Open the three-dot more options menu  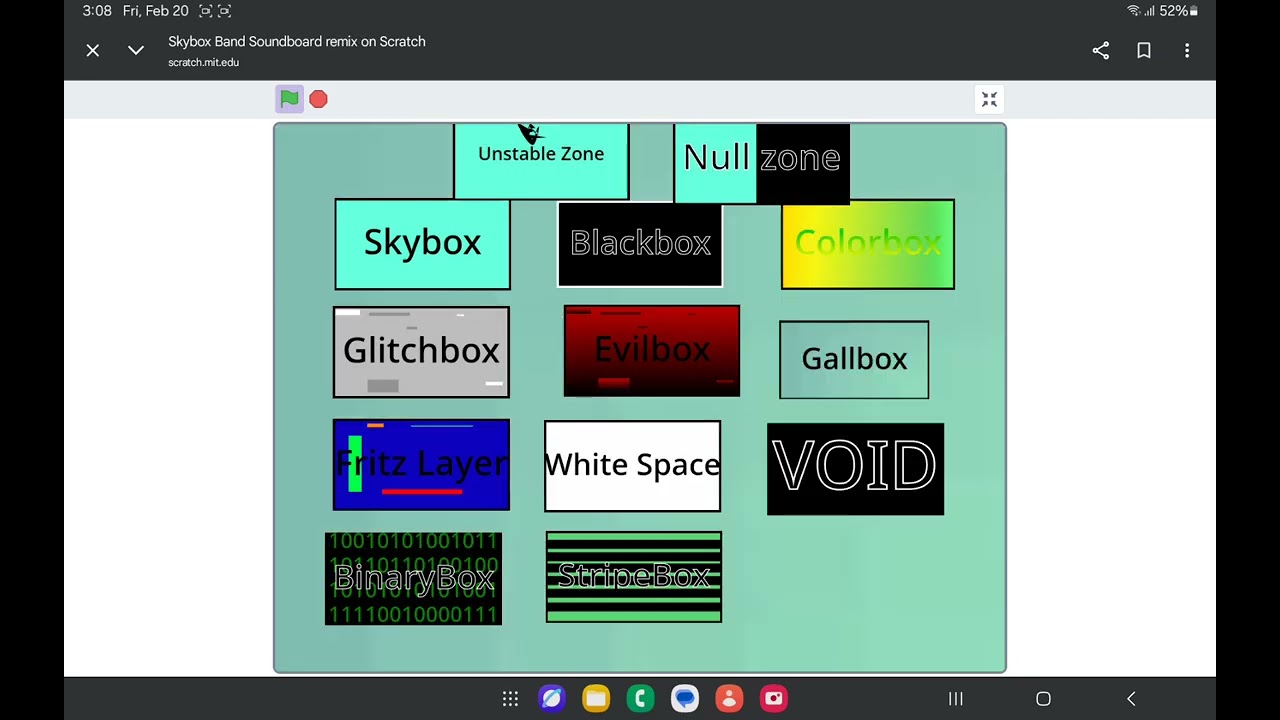point(1187,50)
